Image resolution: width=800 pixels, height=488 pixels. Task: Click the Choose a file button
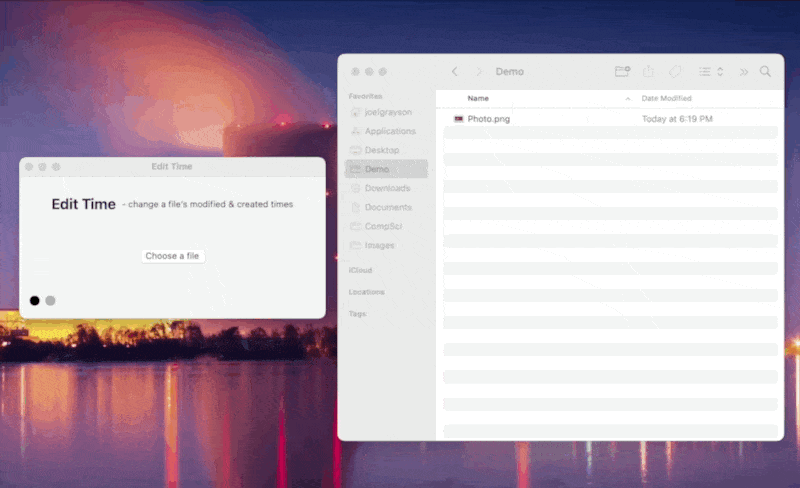point(172,256)
